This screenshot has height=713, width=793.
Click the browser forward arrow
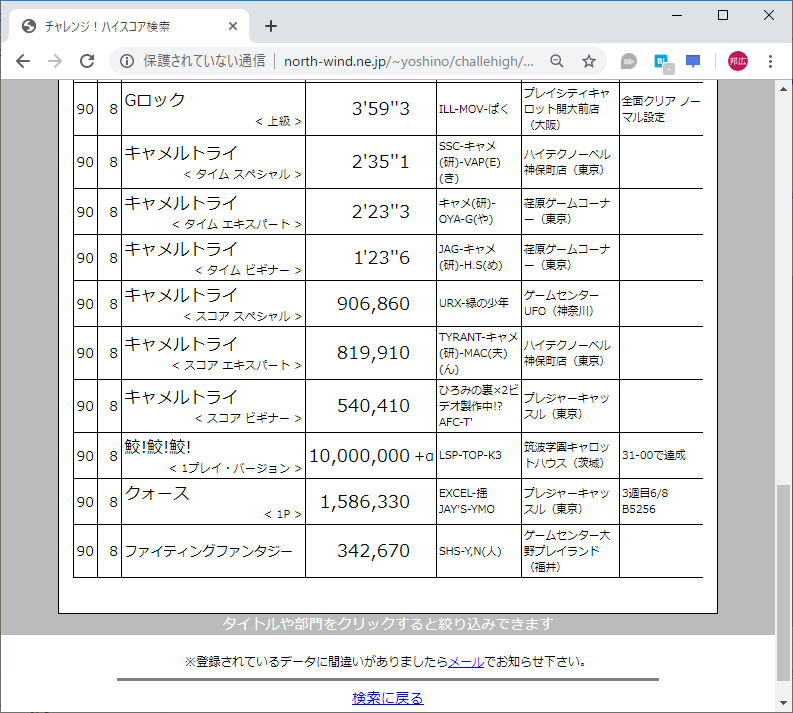tap(55, 61)
